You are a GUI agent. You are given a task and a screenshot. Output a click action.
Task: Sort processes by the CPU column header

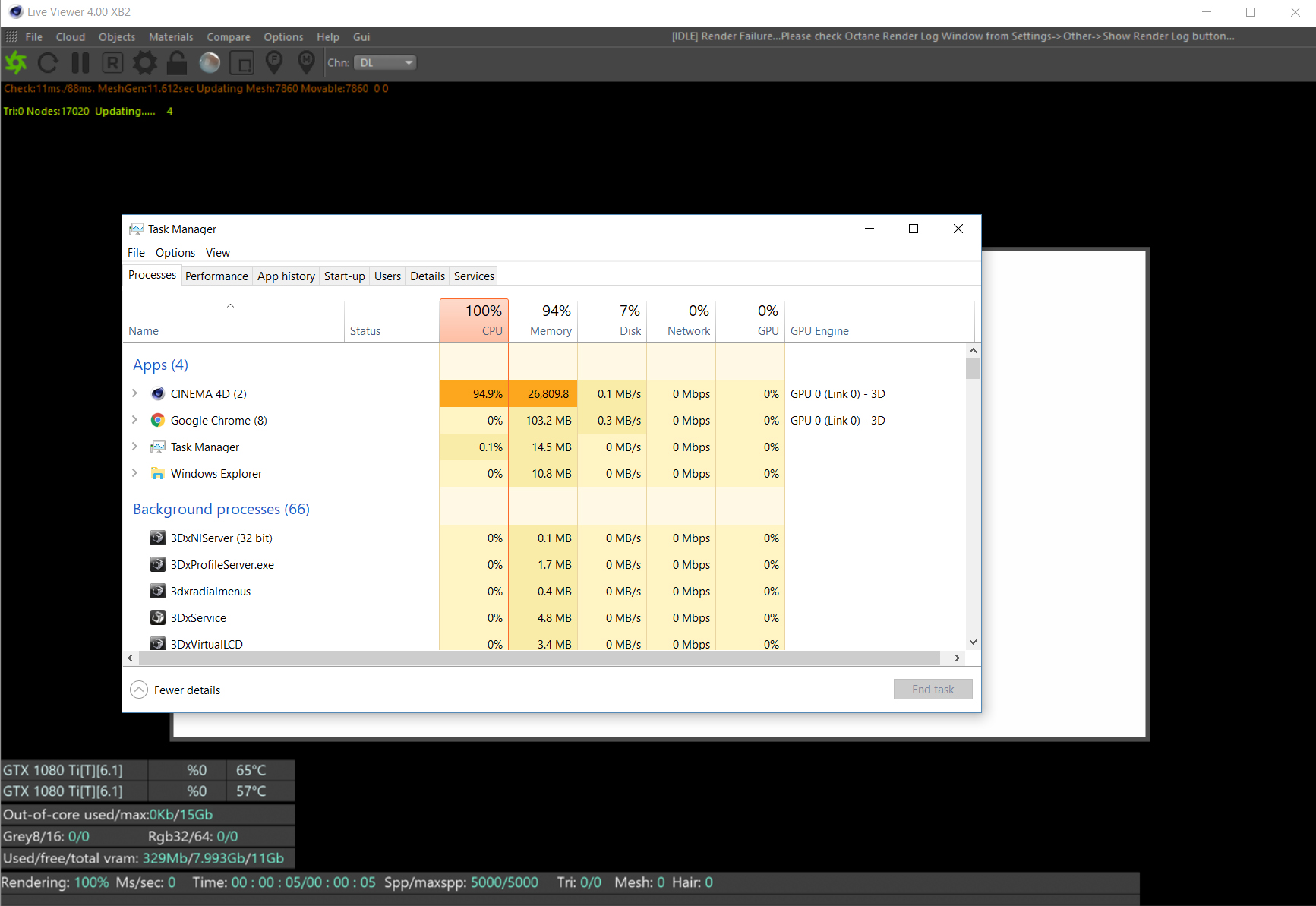coord(474,320)
